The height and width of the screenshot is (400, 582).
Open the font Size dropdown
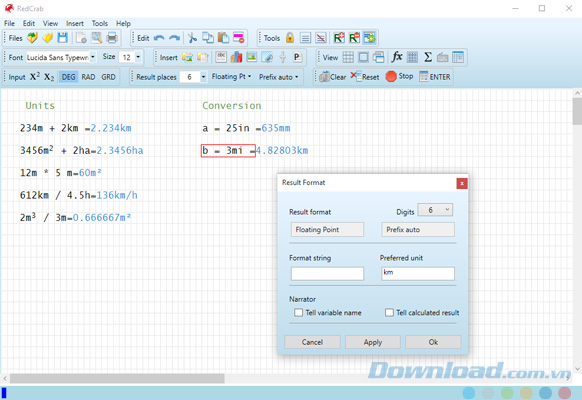coord(138,57)
